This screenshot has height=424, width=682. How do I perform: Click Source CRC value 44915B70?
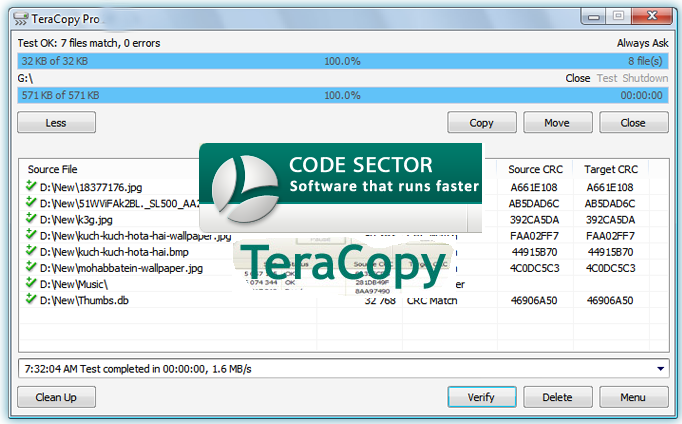535,252
